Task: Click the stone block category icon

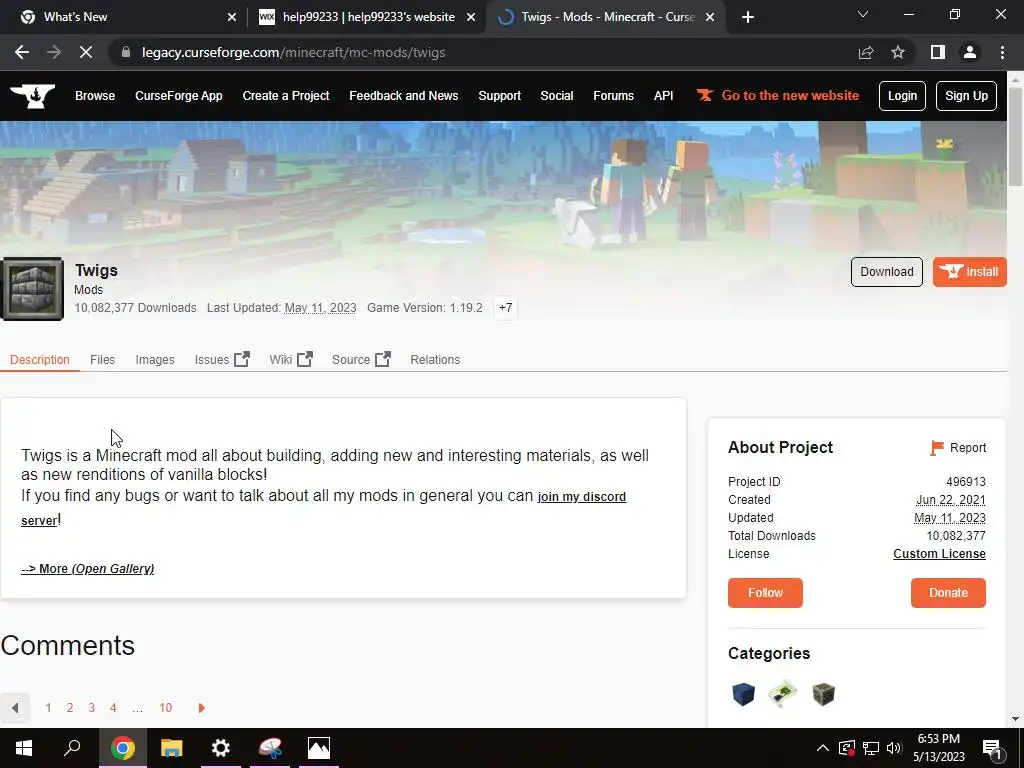Action: click(x=824, y=694)
